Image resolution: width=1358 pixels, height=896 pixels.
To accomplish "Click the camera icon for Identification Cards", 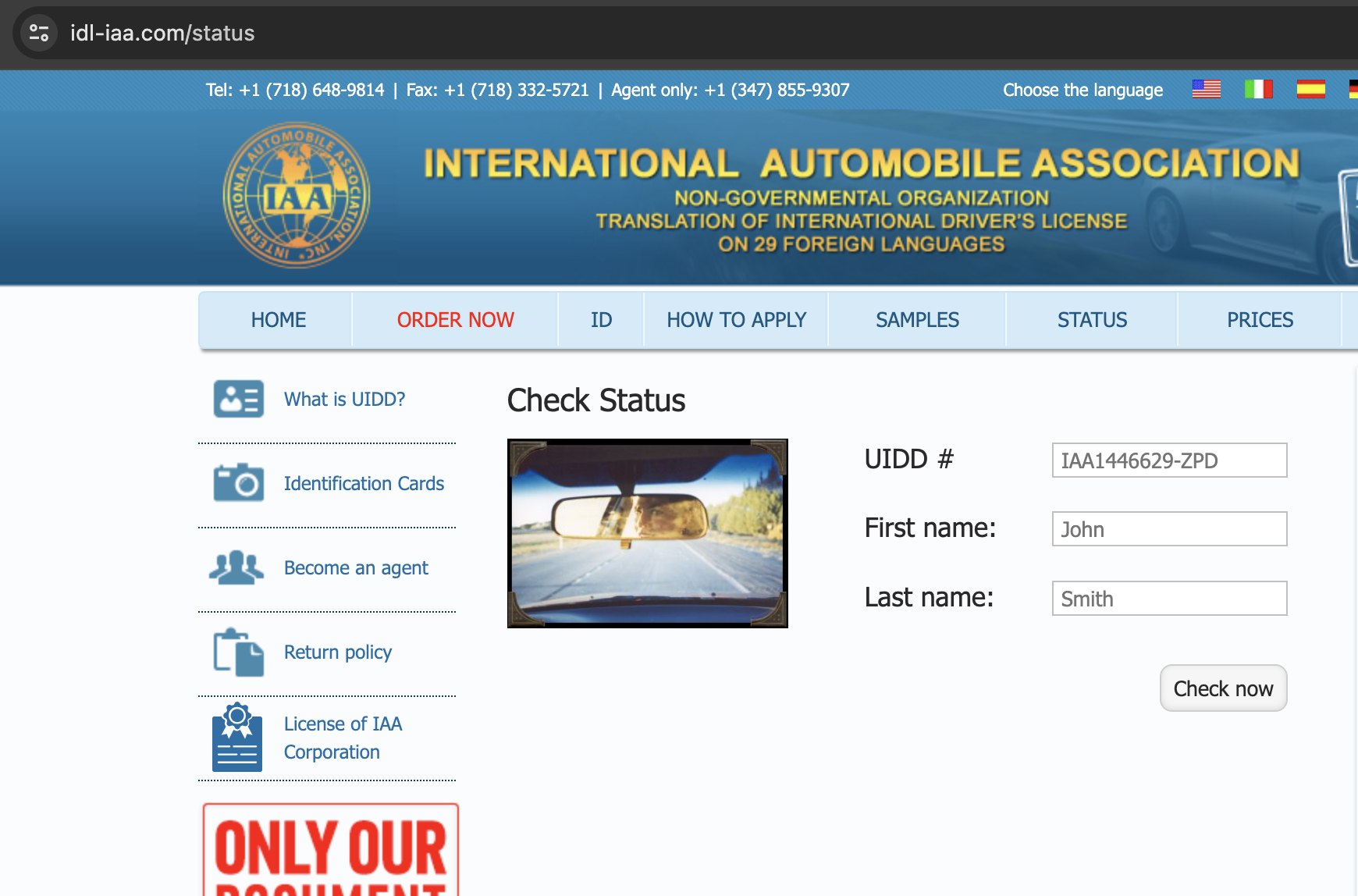I will coord(238,483).
